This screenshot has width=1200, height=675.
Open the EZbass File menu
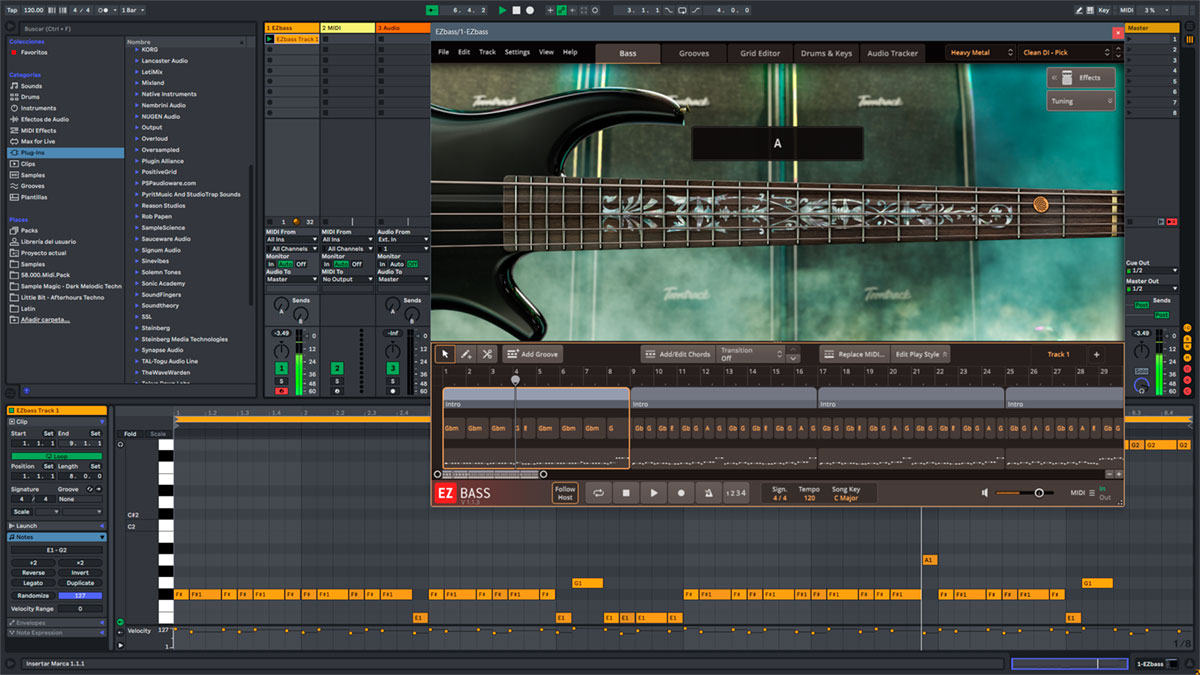(443, 52)
